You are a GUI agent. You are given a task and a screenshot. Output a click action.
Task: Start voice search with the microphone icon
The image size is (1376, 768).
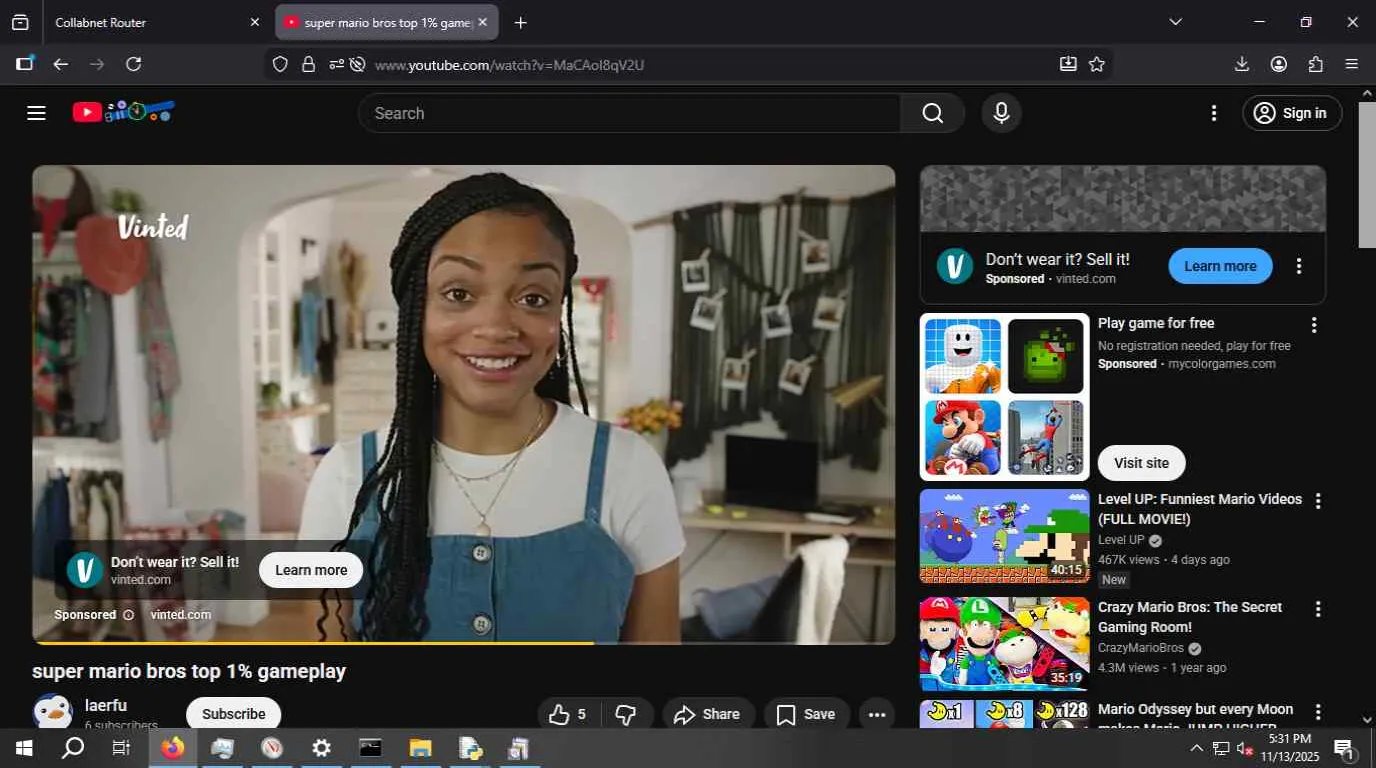[1001, 113]
